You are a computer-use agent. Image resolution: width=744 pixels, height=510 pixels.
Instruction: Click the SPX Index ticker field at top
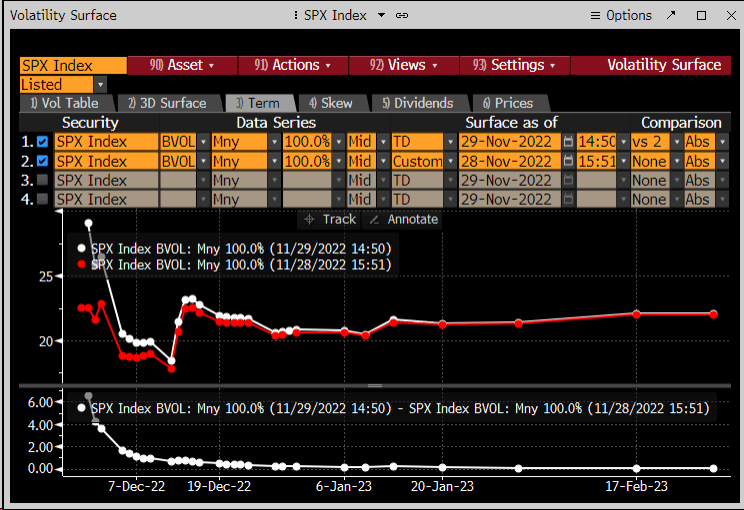(73, 65)
